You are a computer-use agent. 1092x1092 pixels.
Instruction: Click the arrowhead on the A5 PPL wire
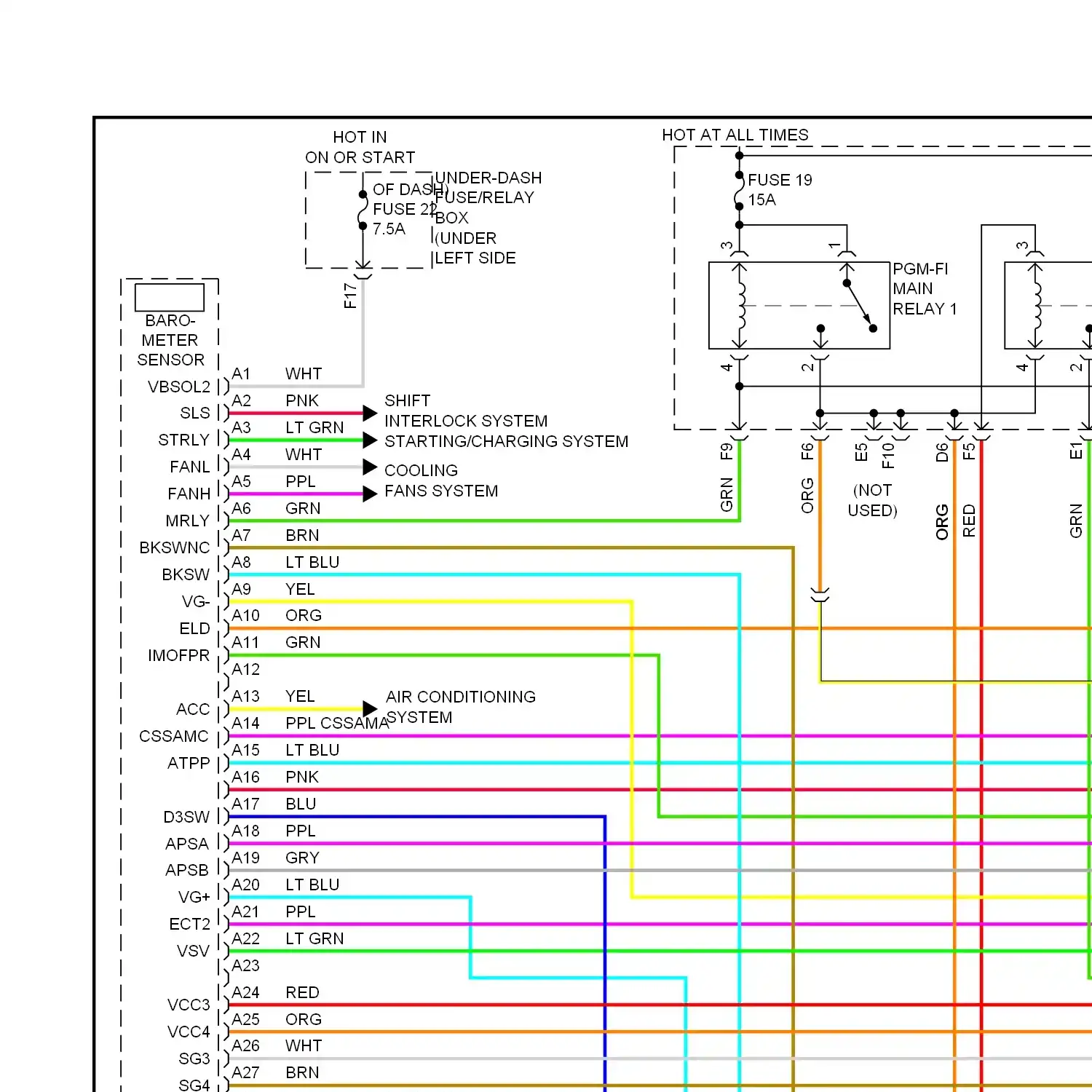(x=370, y=494)
